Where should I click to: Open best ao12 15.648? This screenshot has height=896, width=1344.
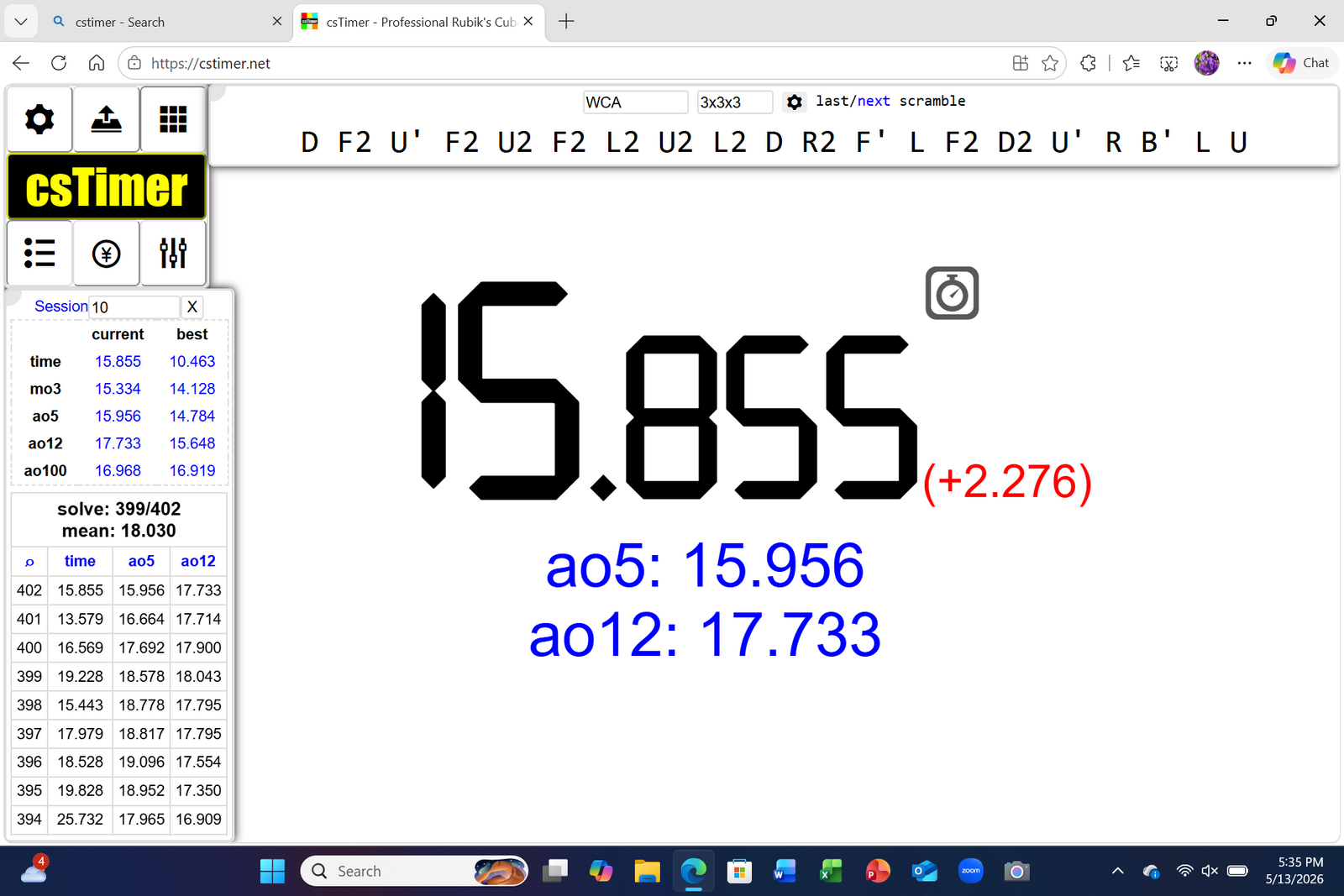[192, 443]
